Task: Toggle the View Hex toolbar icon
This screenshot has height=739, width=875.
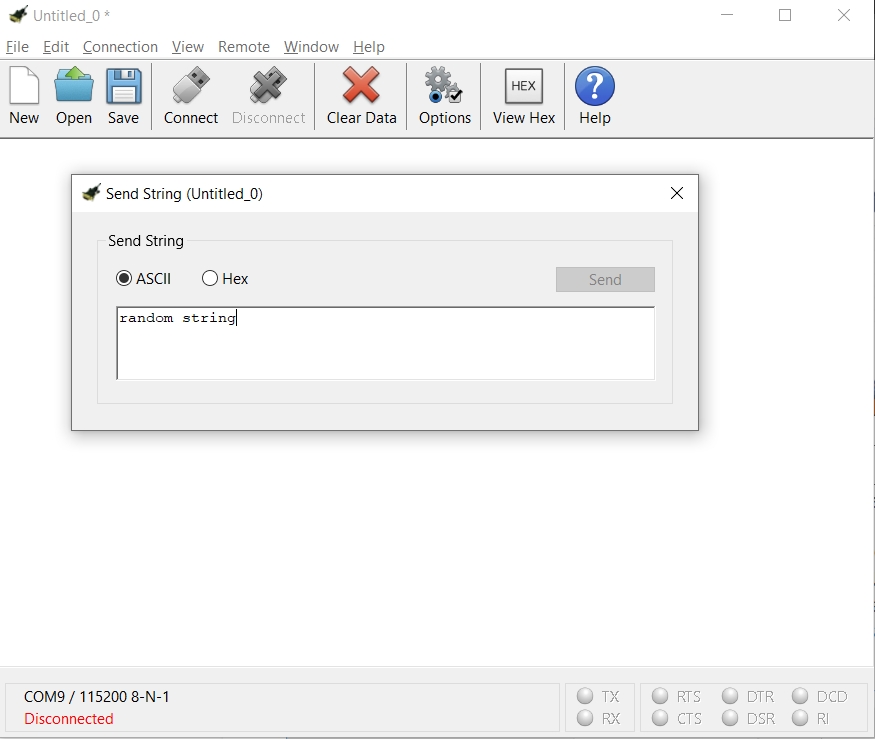Action: 523,87
